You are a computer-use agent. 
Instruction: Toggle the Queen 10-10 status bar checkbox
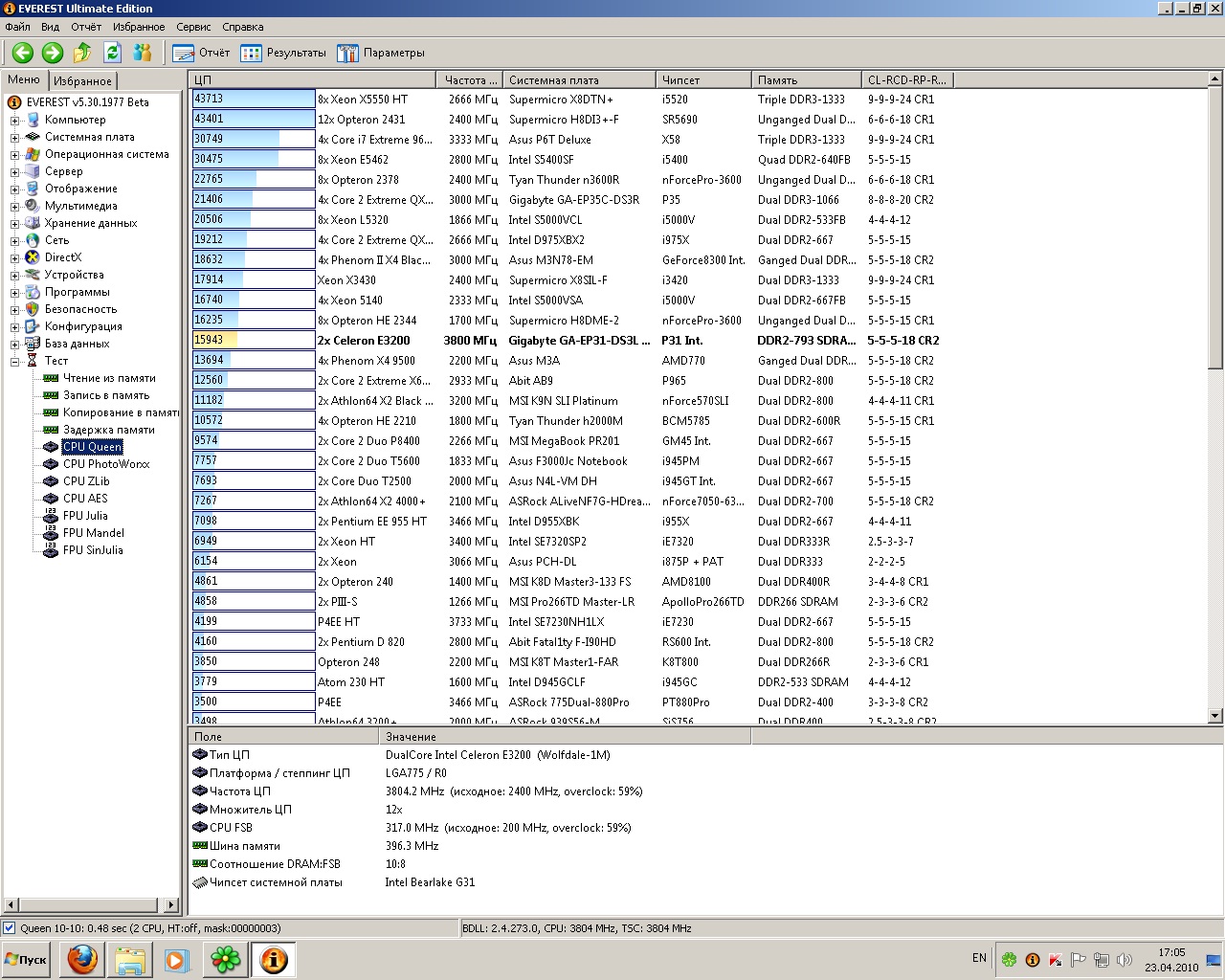(10, 928)
